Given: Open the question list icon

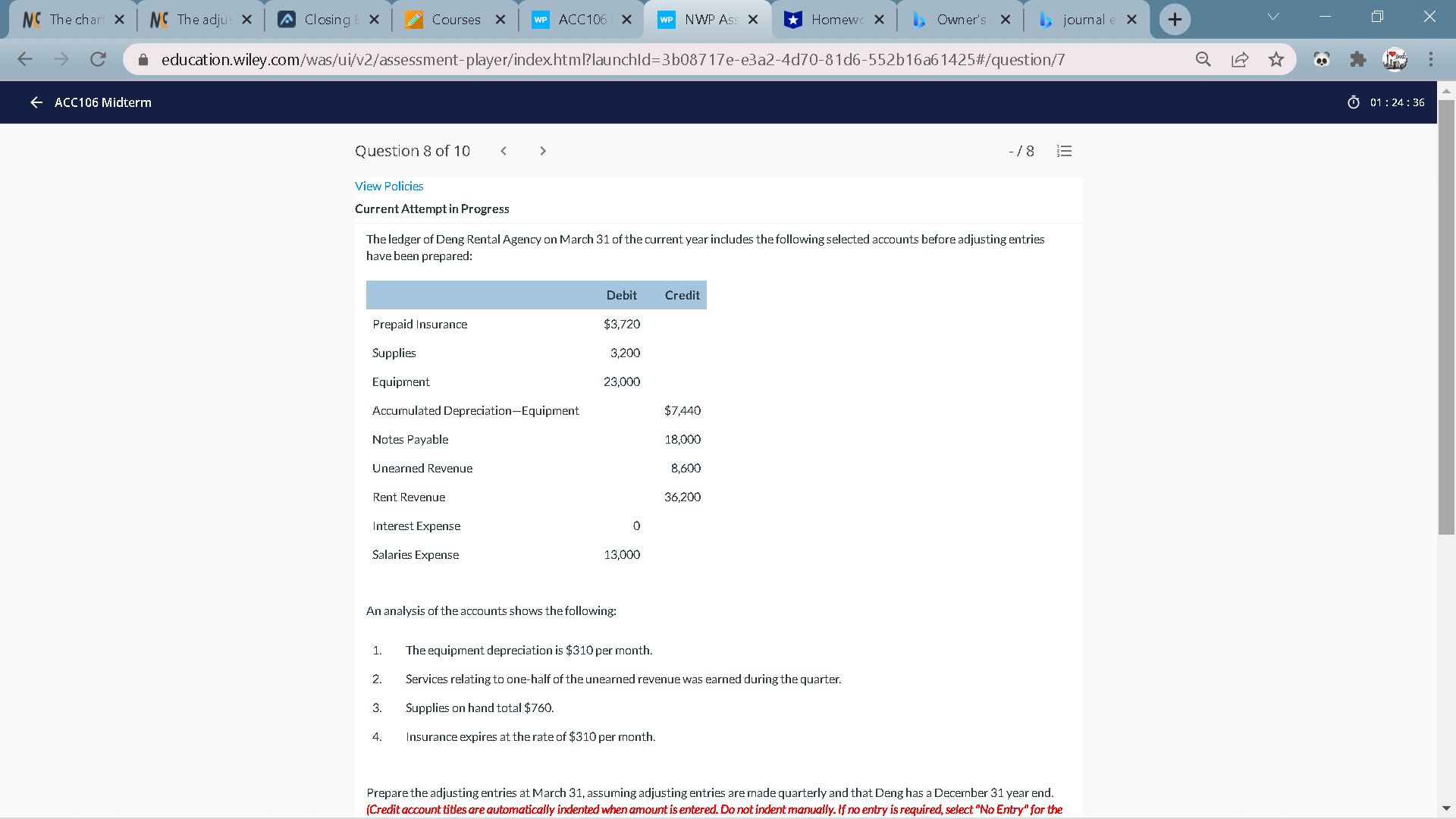Looking at the screenshot, I should 1064,151.
